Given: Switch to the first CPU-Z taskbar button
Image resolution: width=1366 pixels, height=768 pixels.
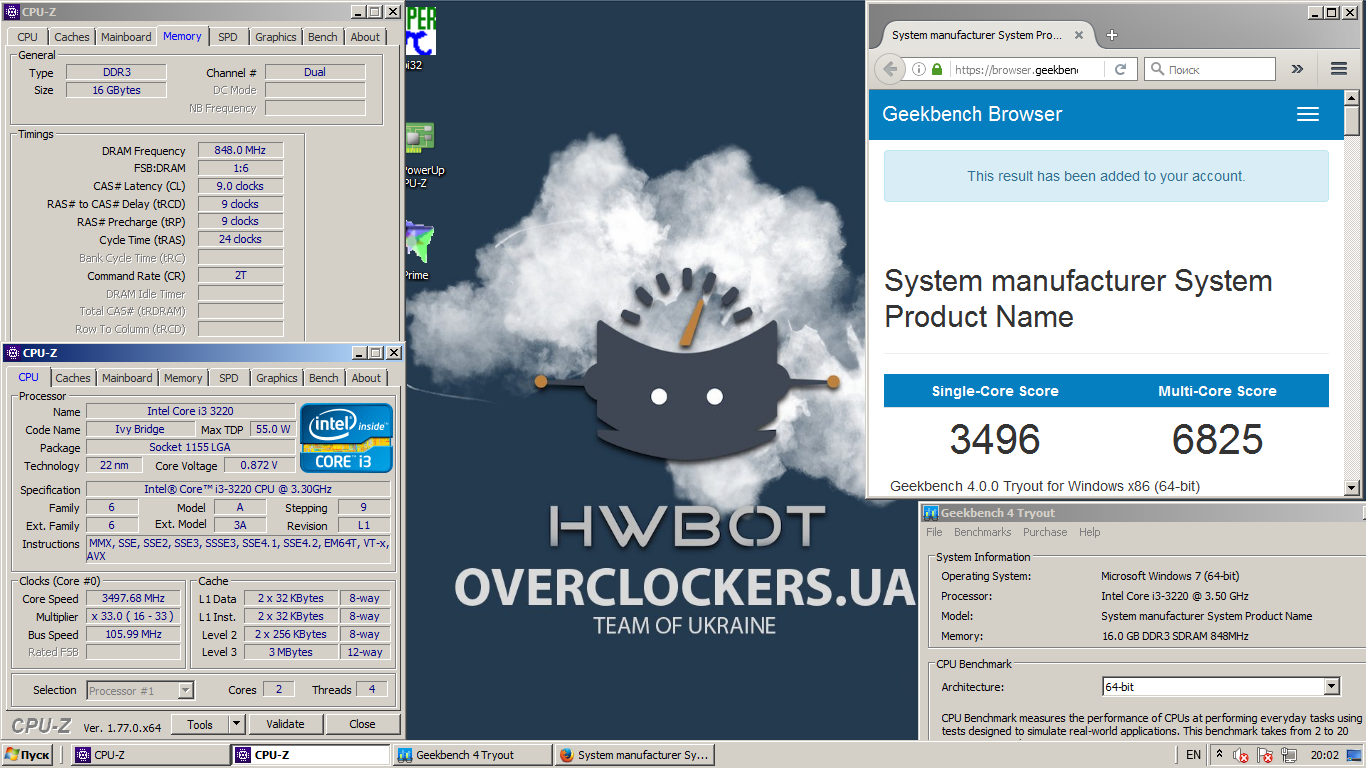Looking at the screenshot, I should [149, 755].
